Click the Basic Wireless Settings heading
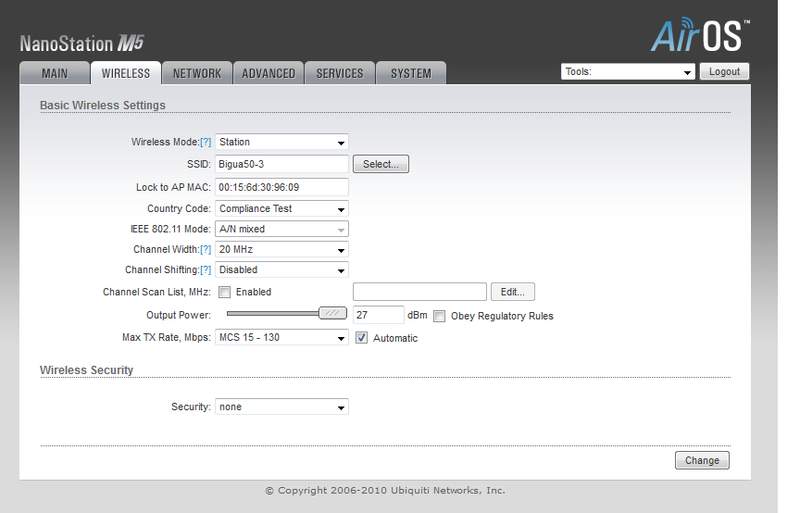 tap(103, 105)
